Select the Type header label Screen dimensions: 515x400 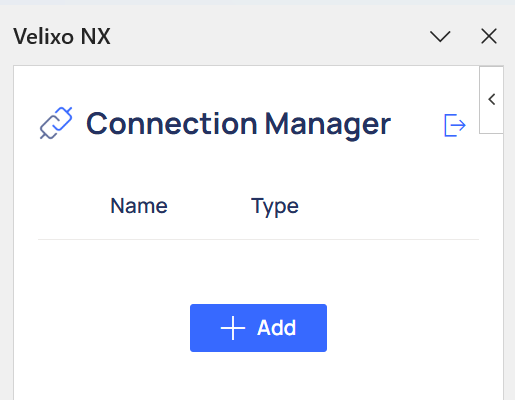point(275,206)
